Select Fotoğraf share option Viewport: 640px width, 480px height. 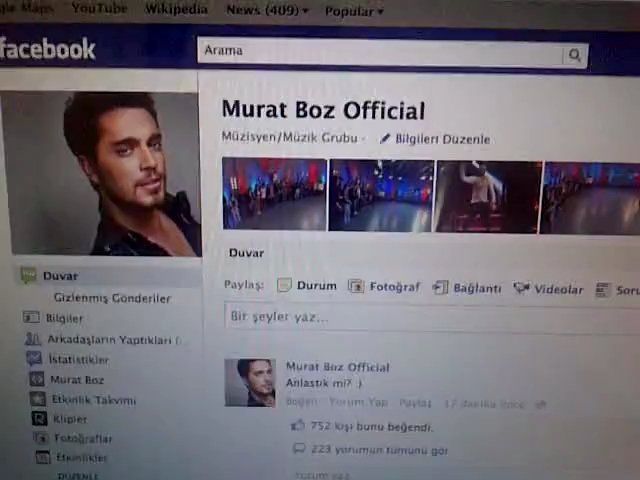(x=395, y=287)
